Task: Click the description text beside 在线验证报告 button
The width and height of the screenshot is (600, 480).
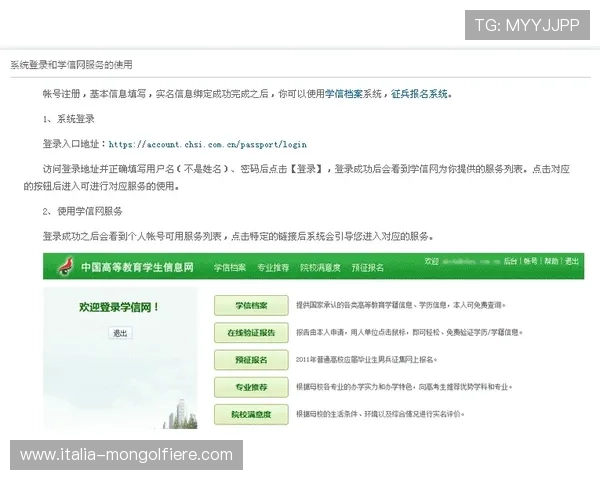Action: 409,333
